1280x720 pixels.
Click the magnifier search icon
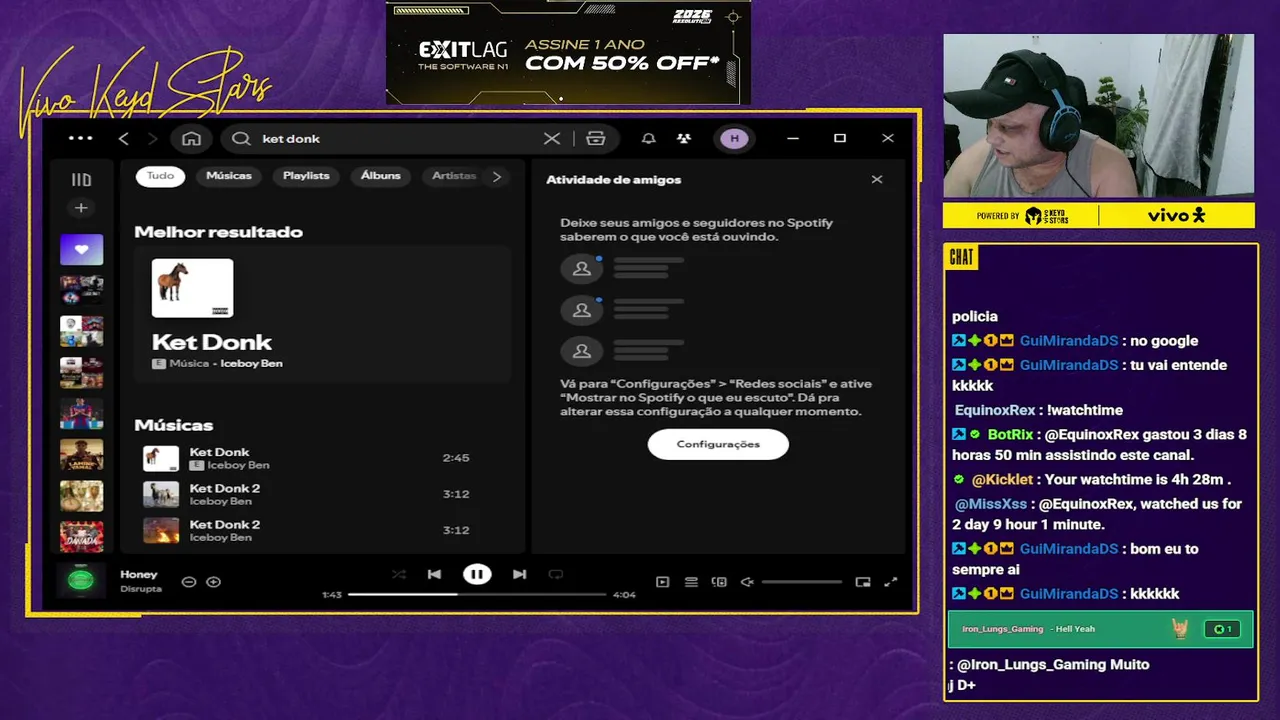click(241, 139)
